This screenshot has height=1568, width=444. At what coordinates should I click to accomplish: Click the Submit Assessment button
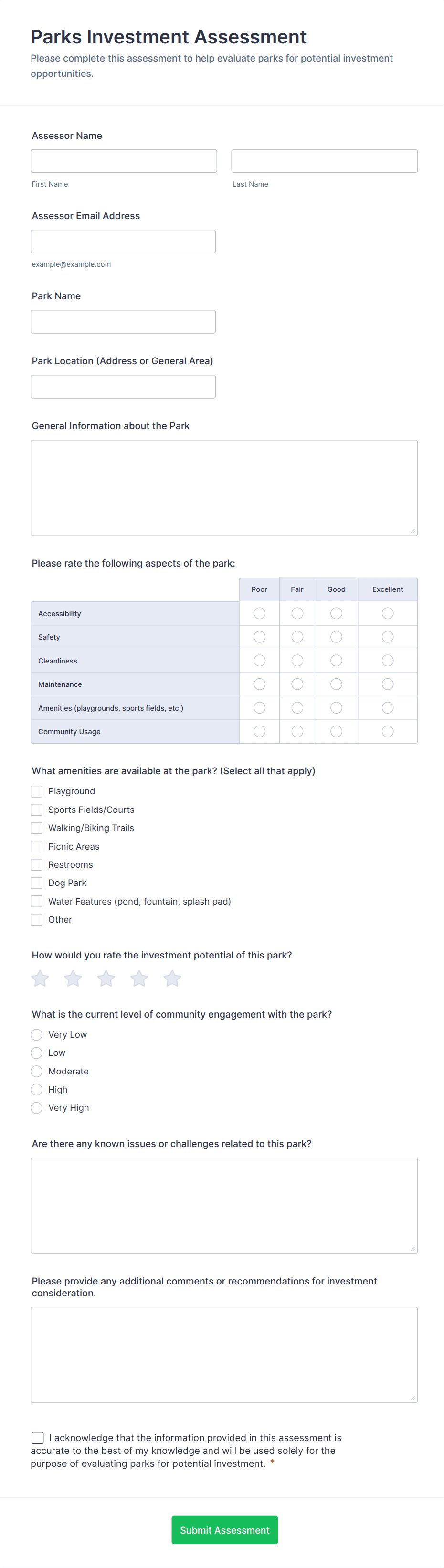click(x=224, y=1530)
